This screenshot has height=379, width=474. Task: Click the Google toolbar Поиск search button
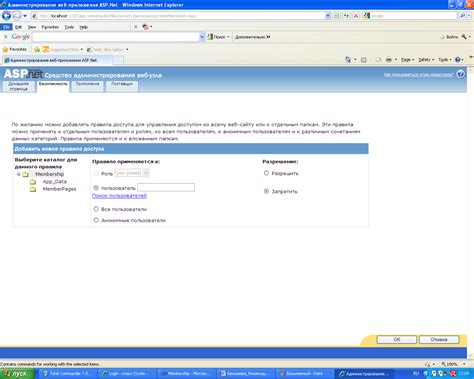[x=217, y=37]
